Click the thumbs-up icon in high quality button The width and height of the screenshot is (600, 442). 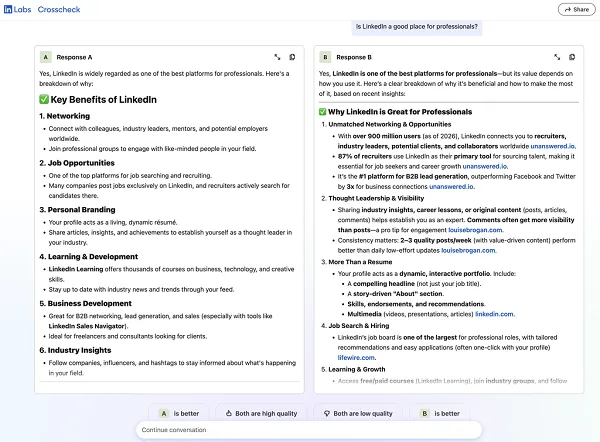click(229, 413)
